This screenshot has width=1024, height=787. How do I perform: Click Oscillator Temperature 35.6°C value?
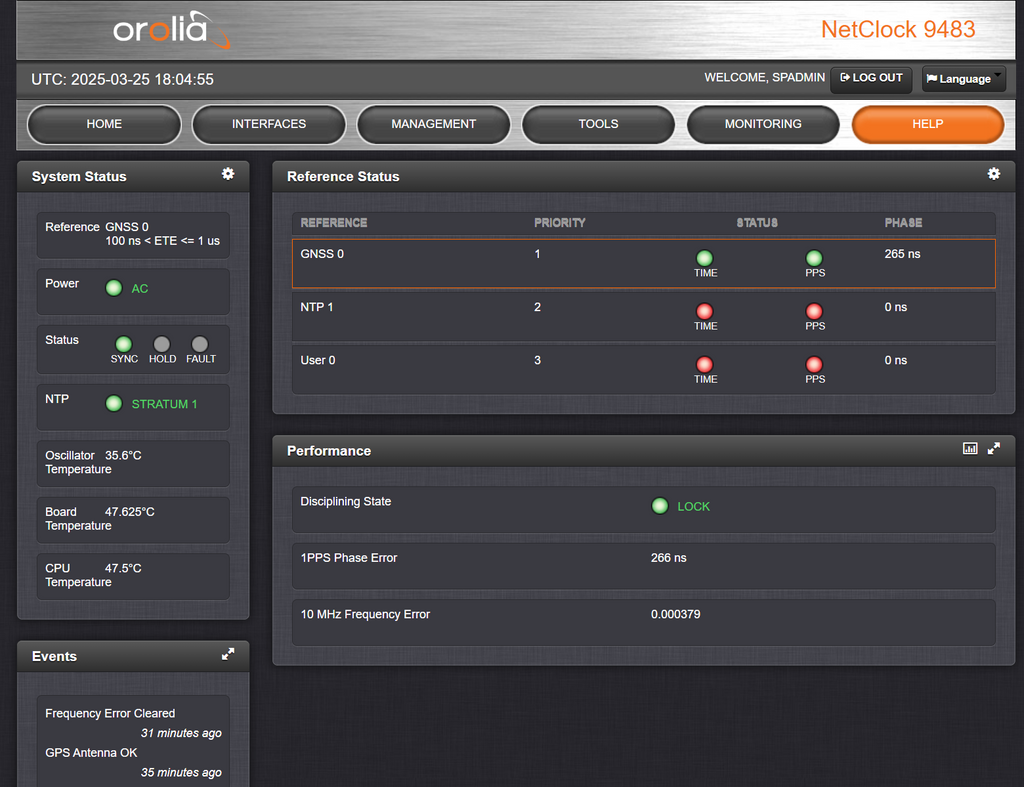pyautogui.click(x=123, y=455)
